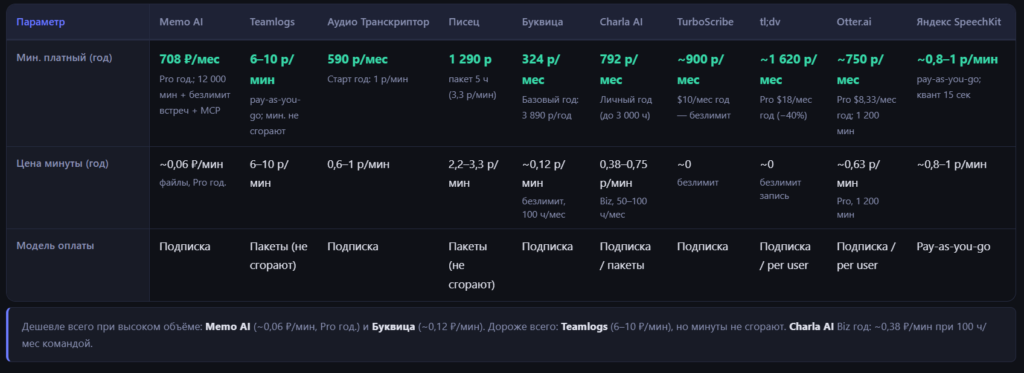Click the файлы, Pro год. note

[x=193, y=183]
